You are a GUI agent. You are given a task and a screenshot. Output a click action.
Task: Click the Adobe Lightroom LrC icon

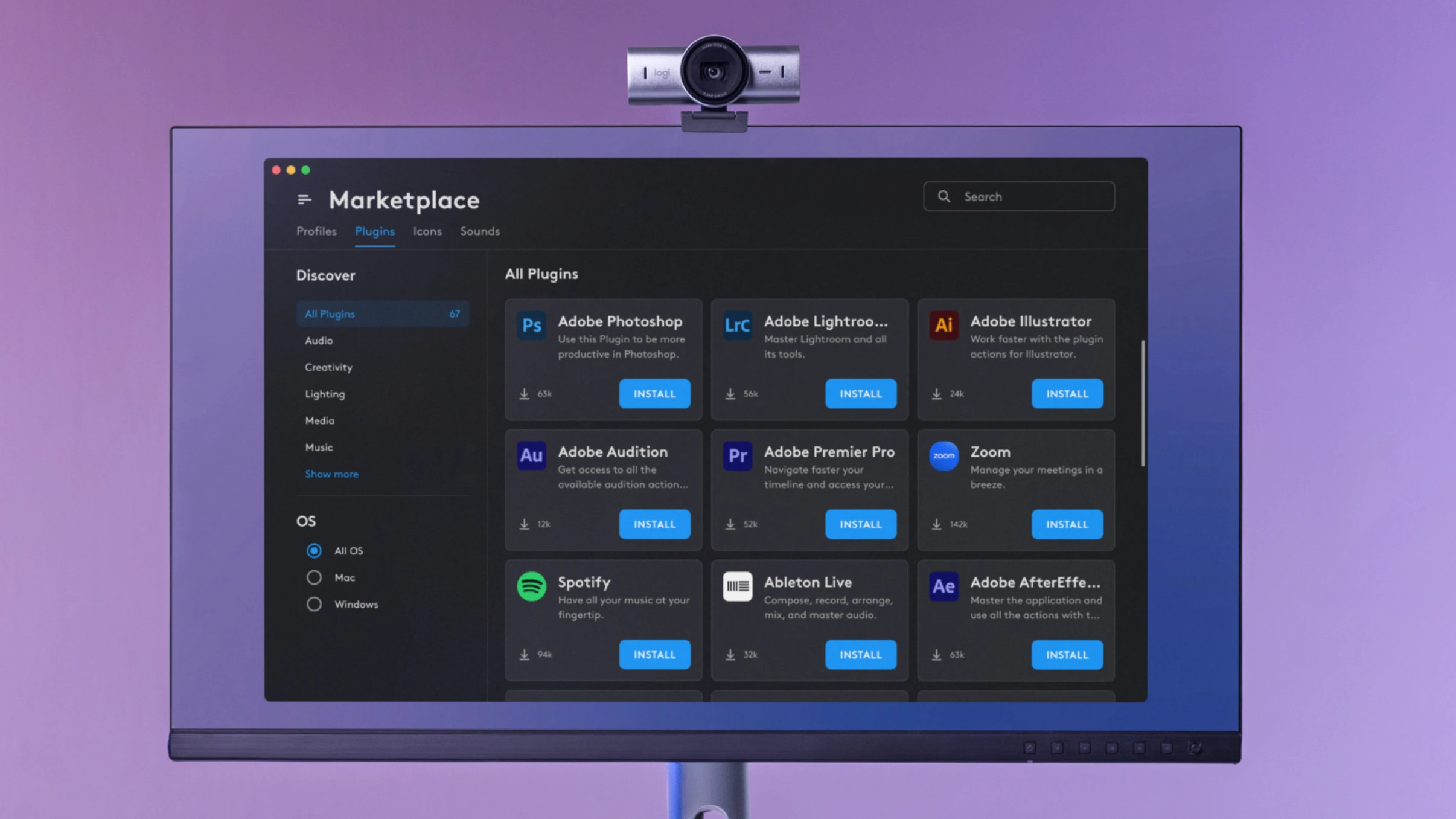(737, 326)
